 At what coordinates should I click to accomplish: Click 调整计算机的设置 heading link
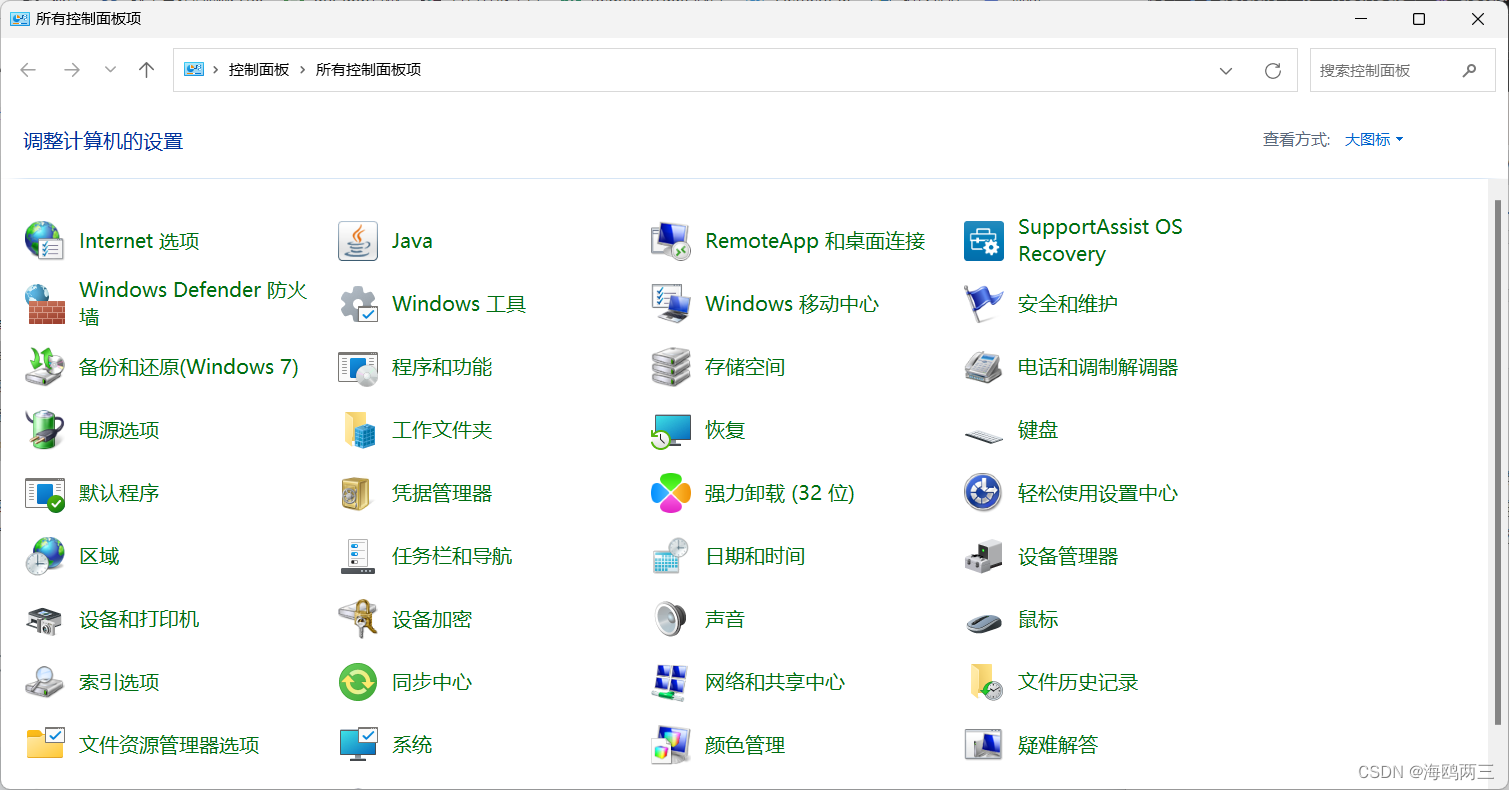pyautogui.click(x=102, y=141)
